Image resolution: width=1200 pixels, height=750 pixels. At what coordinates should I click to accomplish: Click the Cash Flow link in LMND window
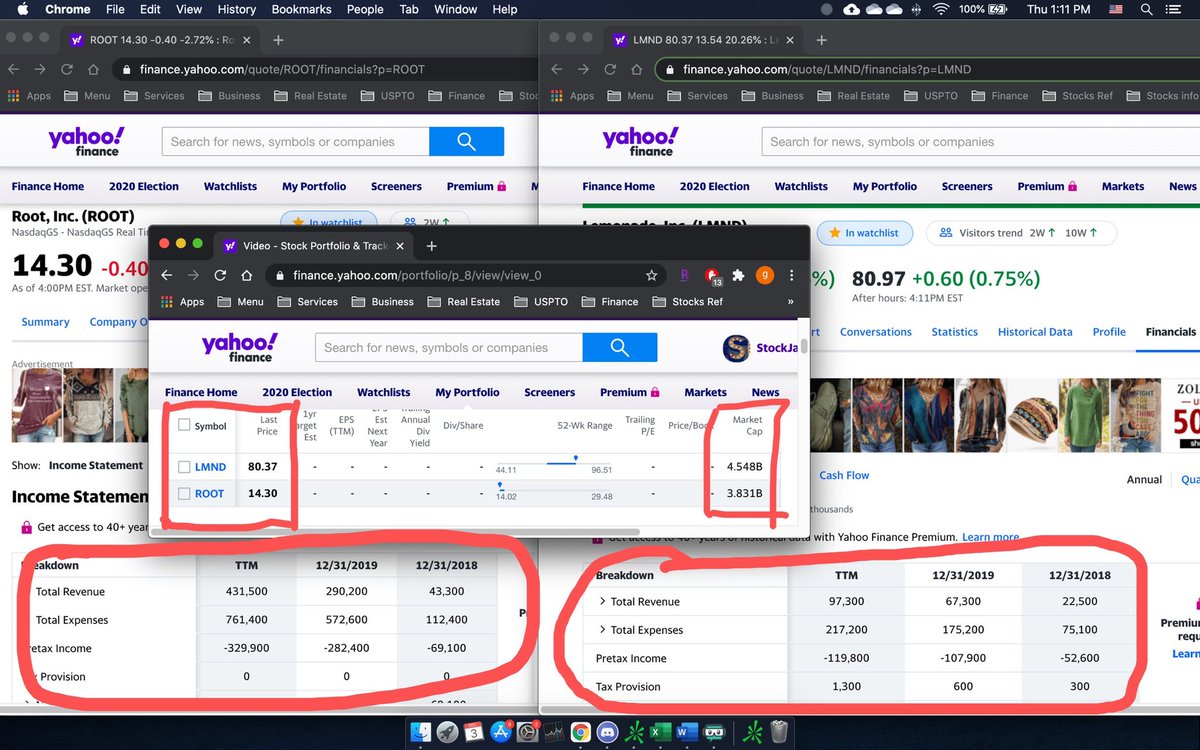[x=844, y=475]
